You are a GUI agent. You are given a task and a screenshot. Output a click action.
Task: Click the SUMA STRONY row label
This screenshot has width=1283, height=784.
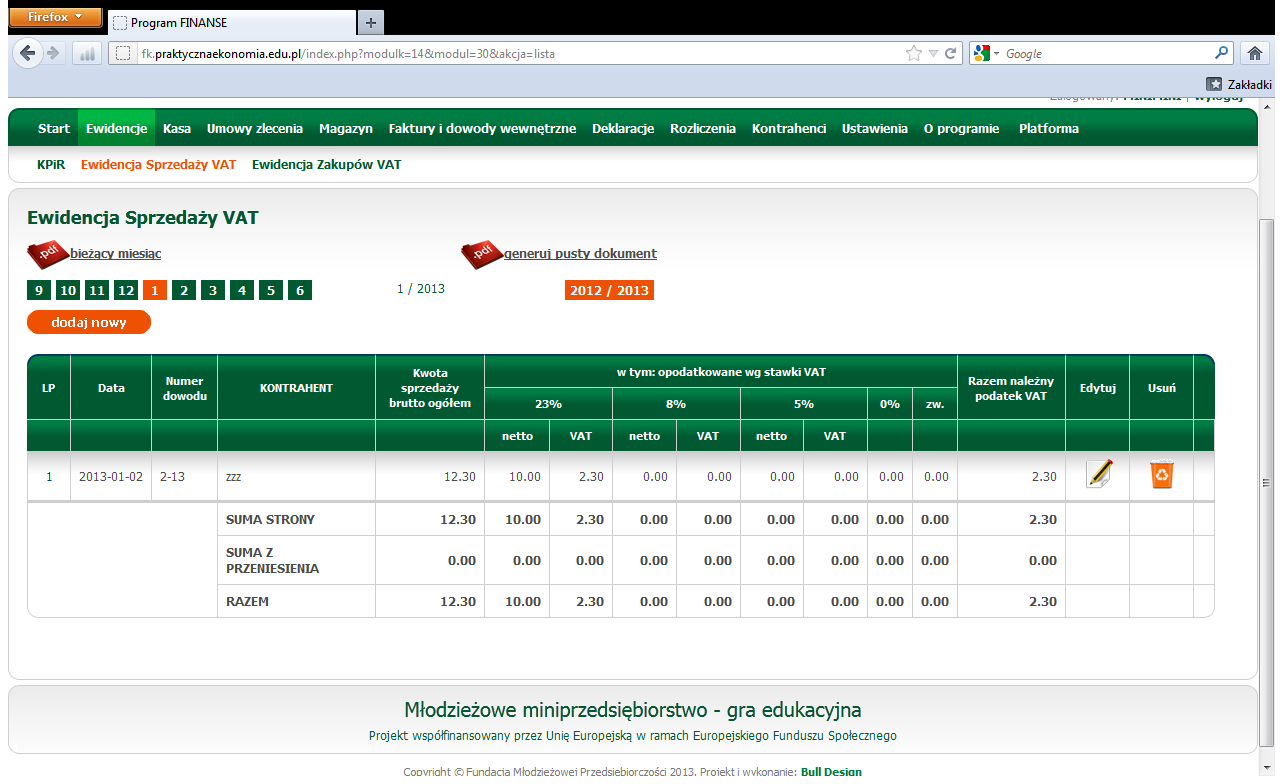tap(271, 519)
